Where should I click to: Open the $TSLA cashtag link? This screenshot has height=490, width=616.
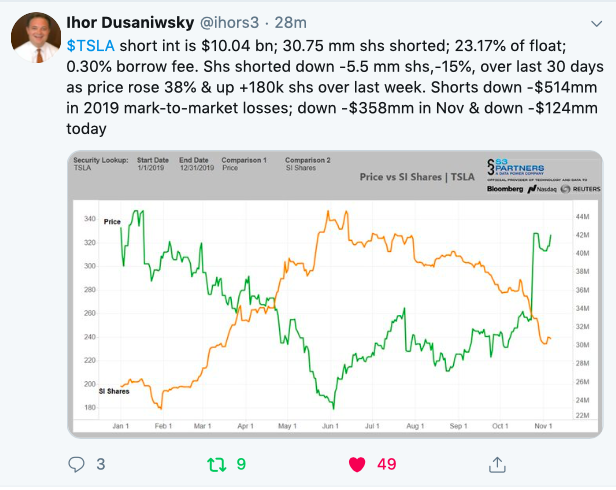91,47
